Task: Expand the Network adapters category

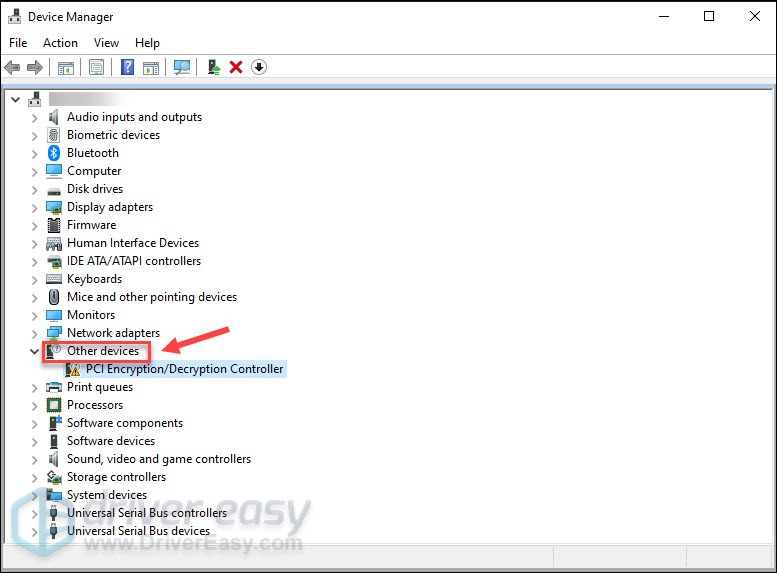Action: pos(35,333)
